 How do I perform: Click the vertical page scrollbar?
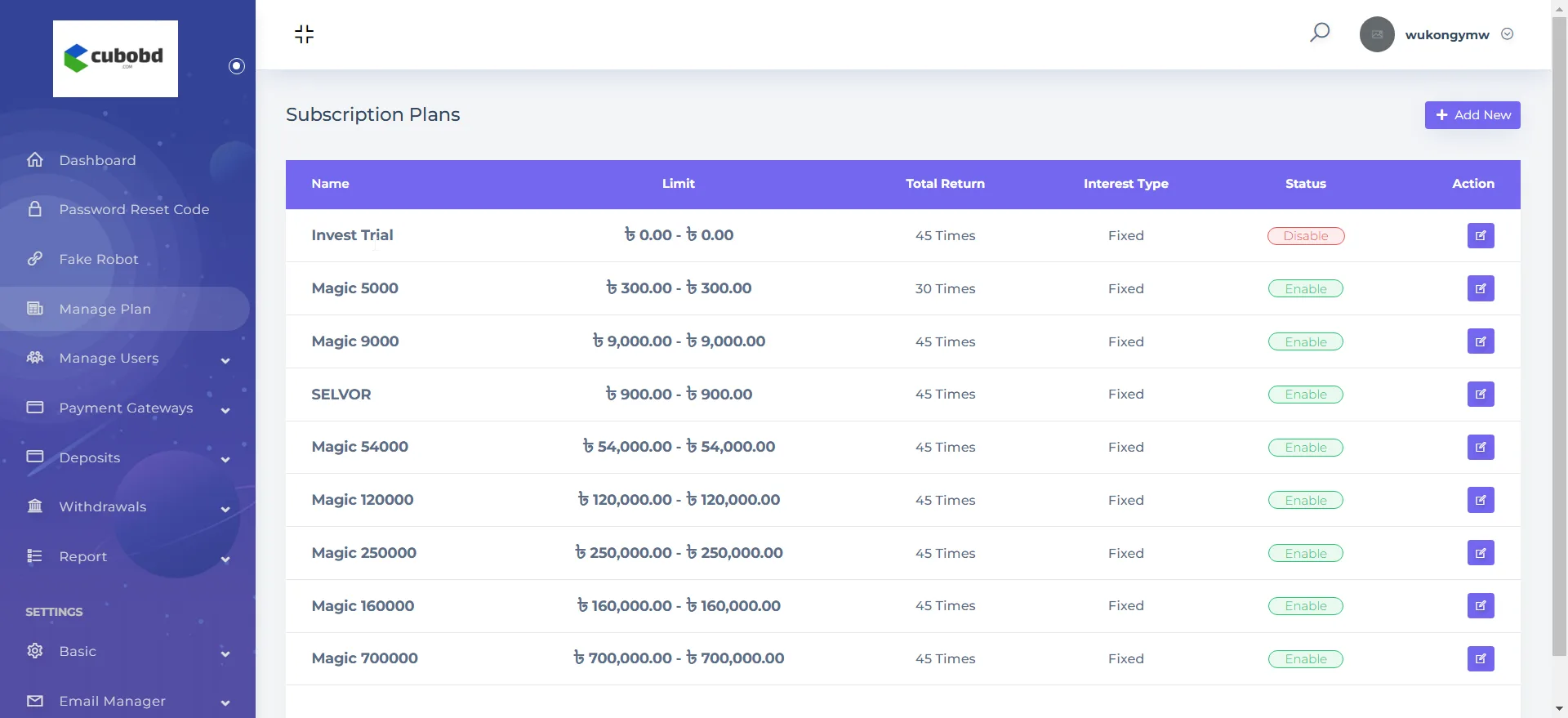point(1559,327)
